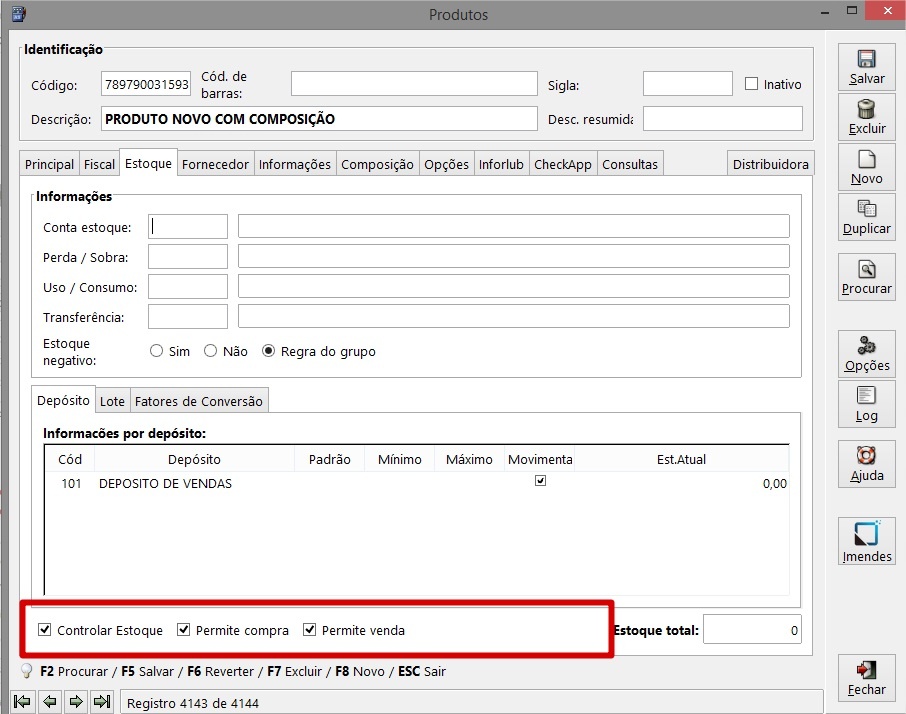Click the Código input field

point(146,84)
